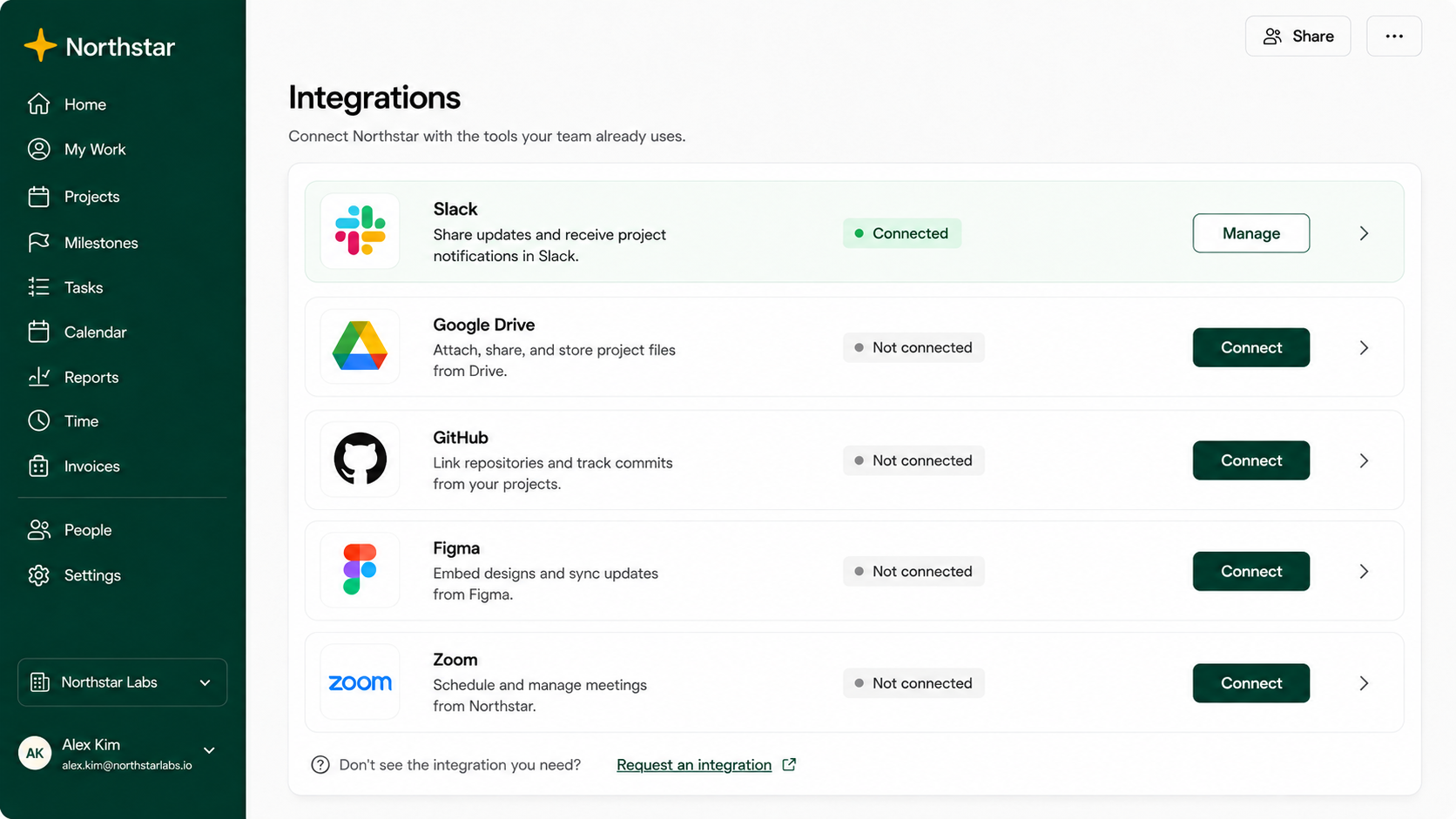Connect GitHub integration
This screenshot has width=1456, height=819.
[1250, 460]
